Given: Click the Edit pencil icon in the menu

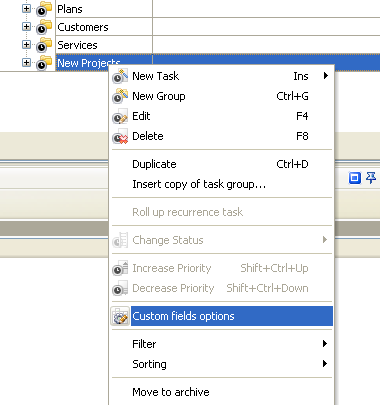Looking at the screenshot, I should coord(120,116).
